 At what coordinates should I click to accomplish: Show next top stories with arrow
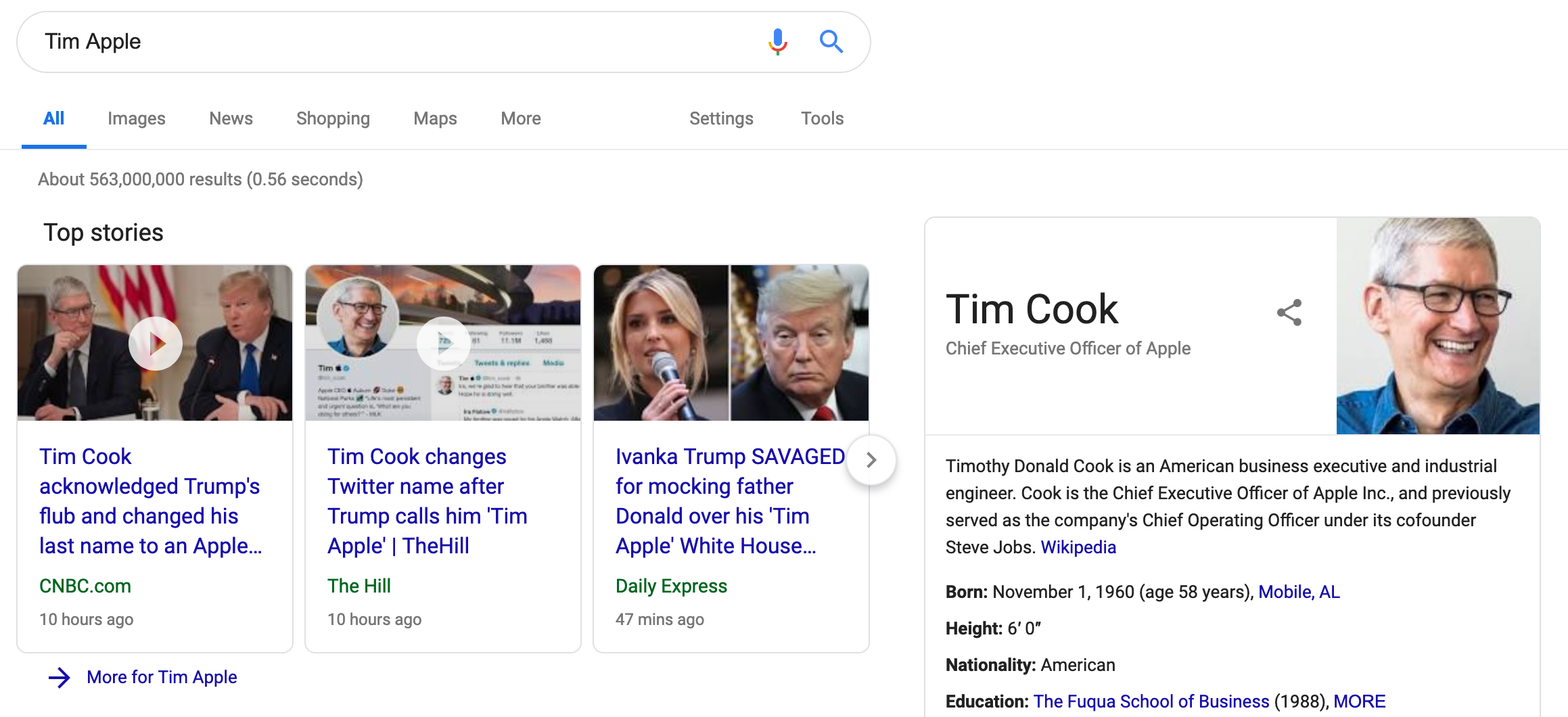tap(871, 460)
